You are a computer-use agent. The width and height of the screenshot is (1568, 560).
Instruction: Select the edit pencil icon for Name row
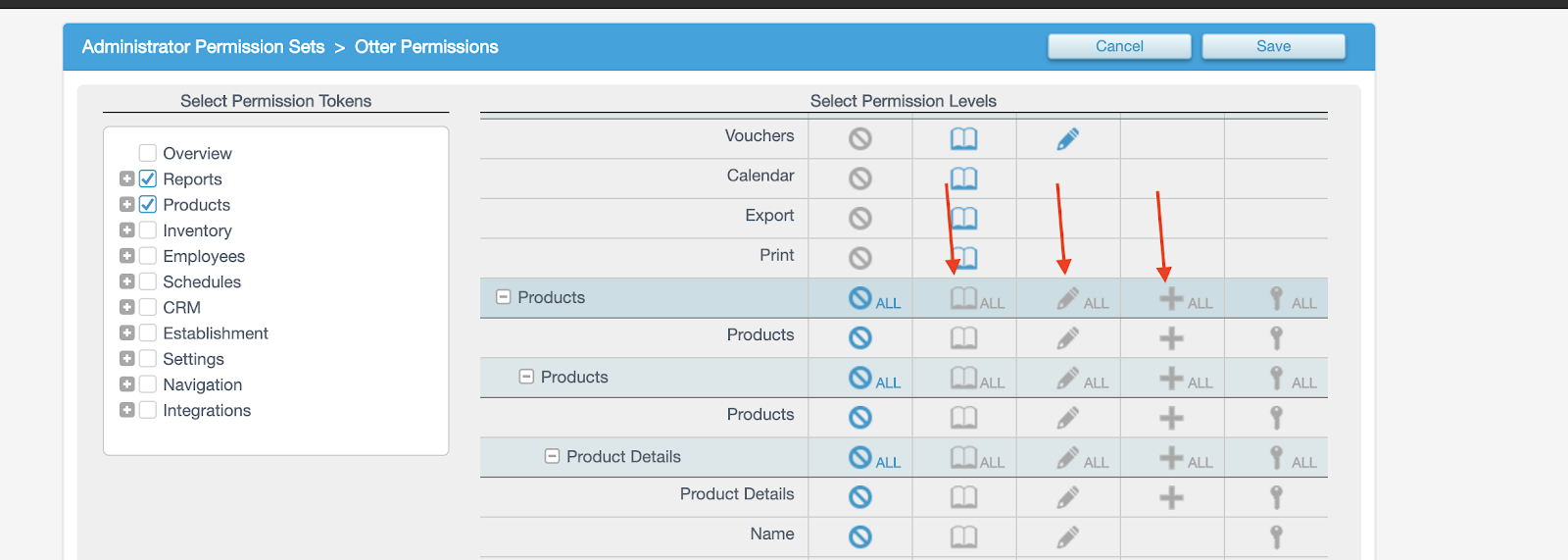[1068, 536]
